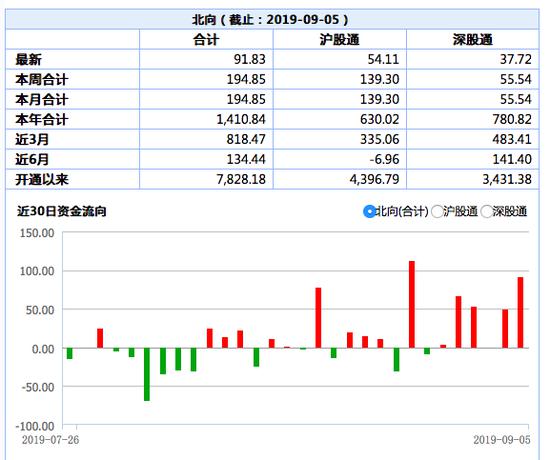
Task: Click the value 335.06
Action: 380,139
